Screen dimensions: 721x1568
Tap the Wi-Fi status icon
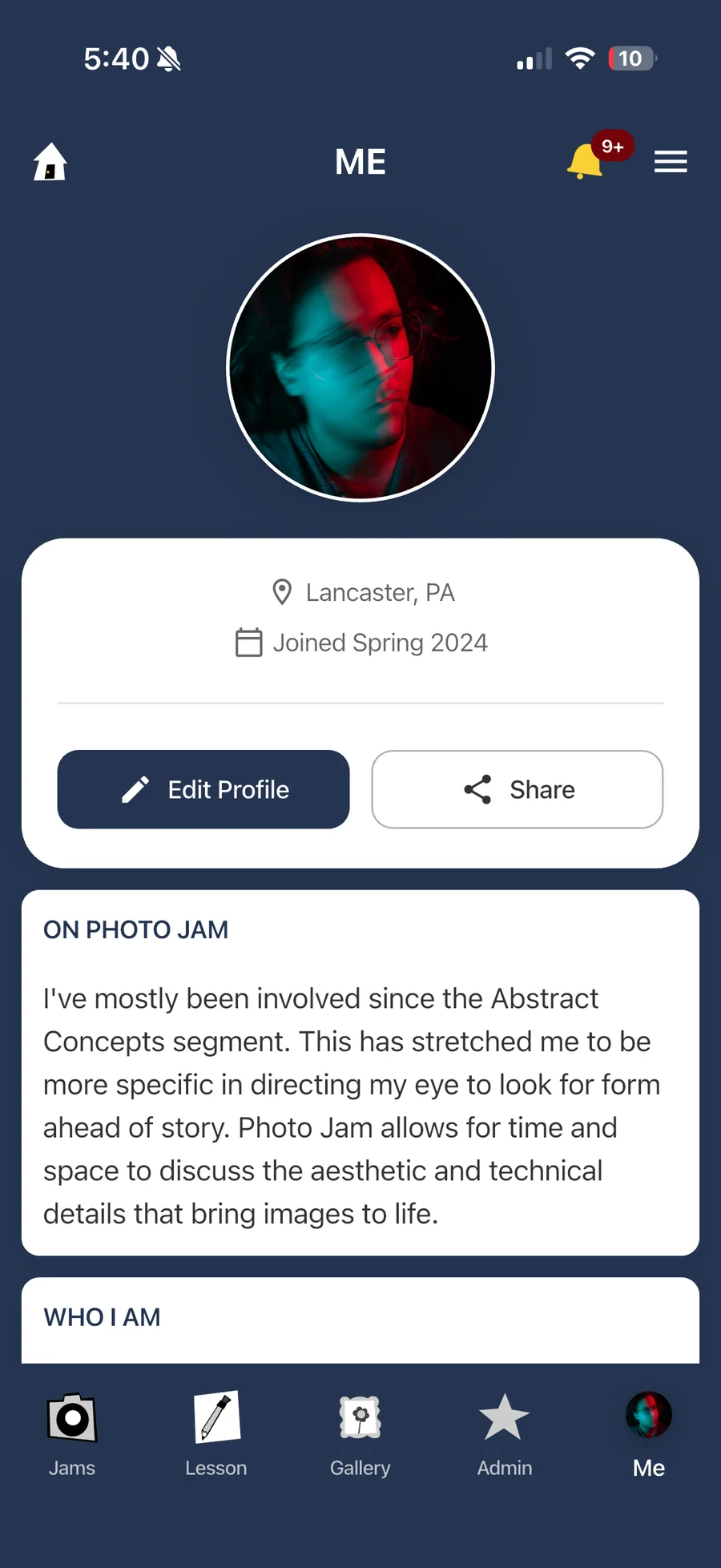coord(579,58)
